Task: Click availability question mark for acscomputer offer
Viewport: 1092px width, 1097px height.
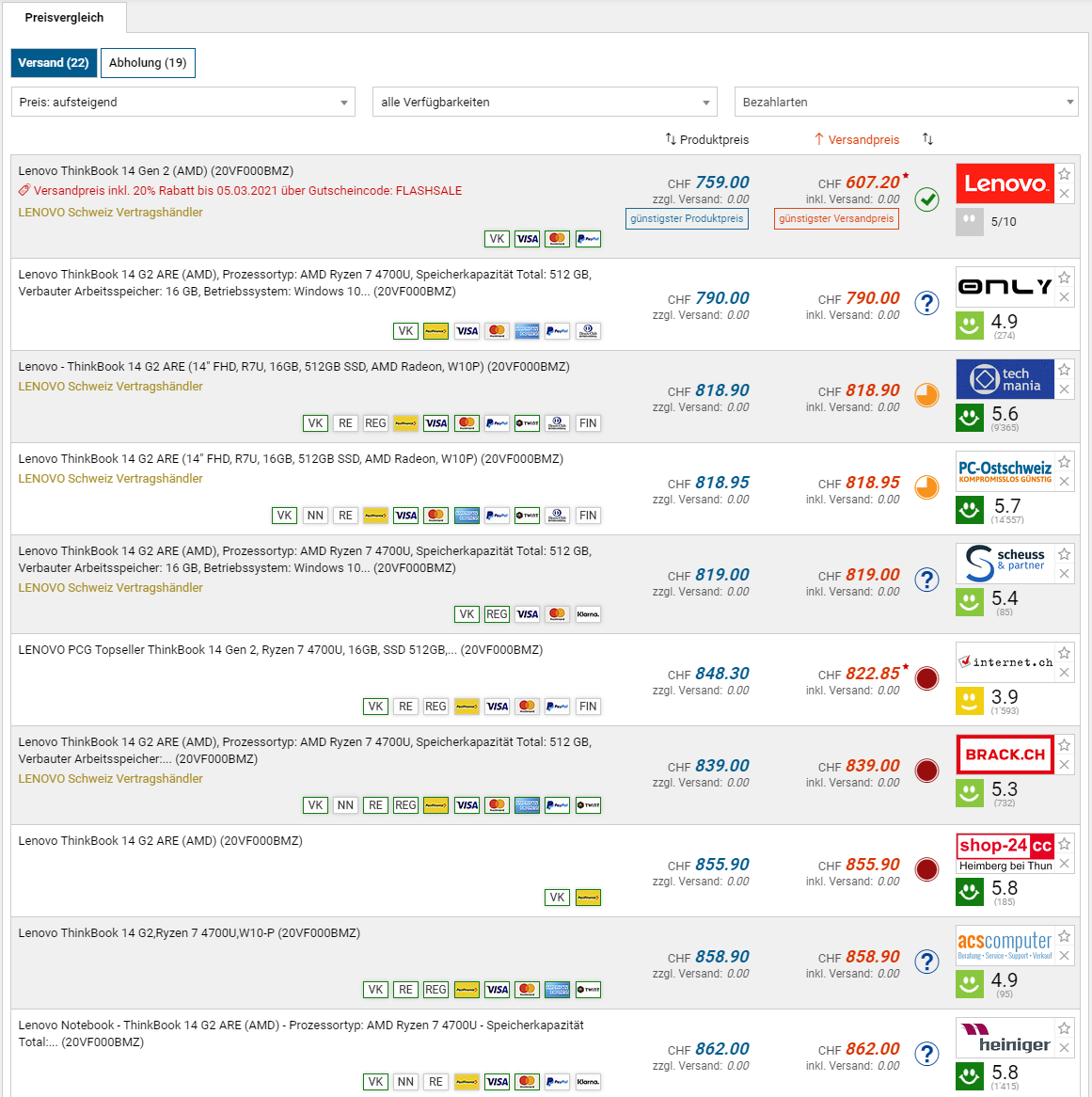Action: pos(926,962)
